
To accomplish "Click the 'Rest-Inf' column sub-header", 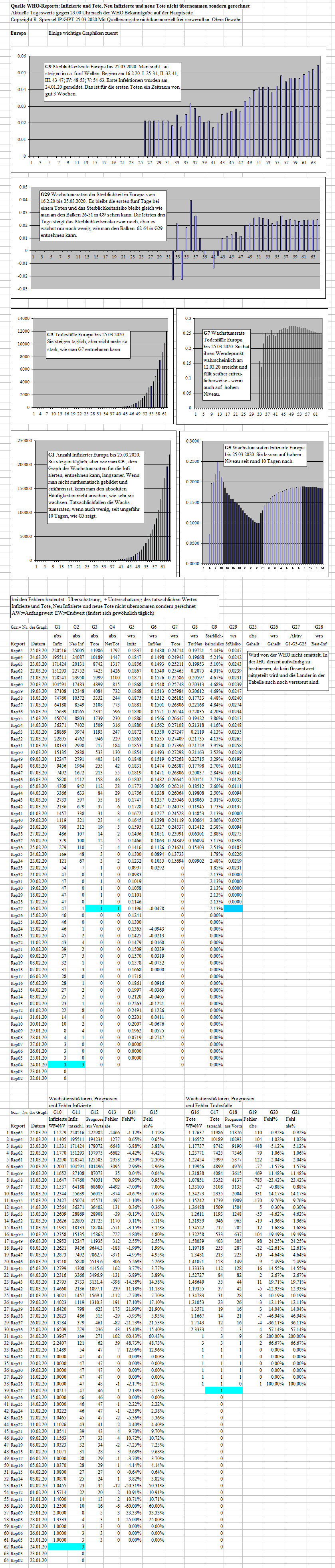I will point(319,643).
